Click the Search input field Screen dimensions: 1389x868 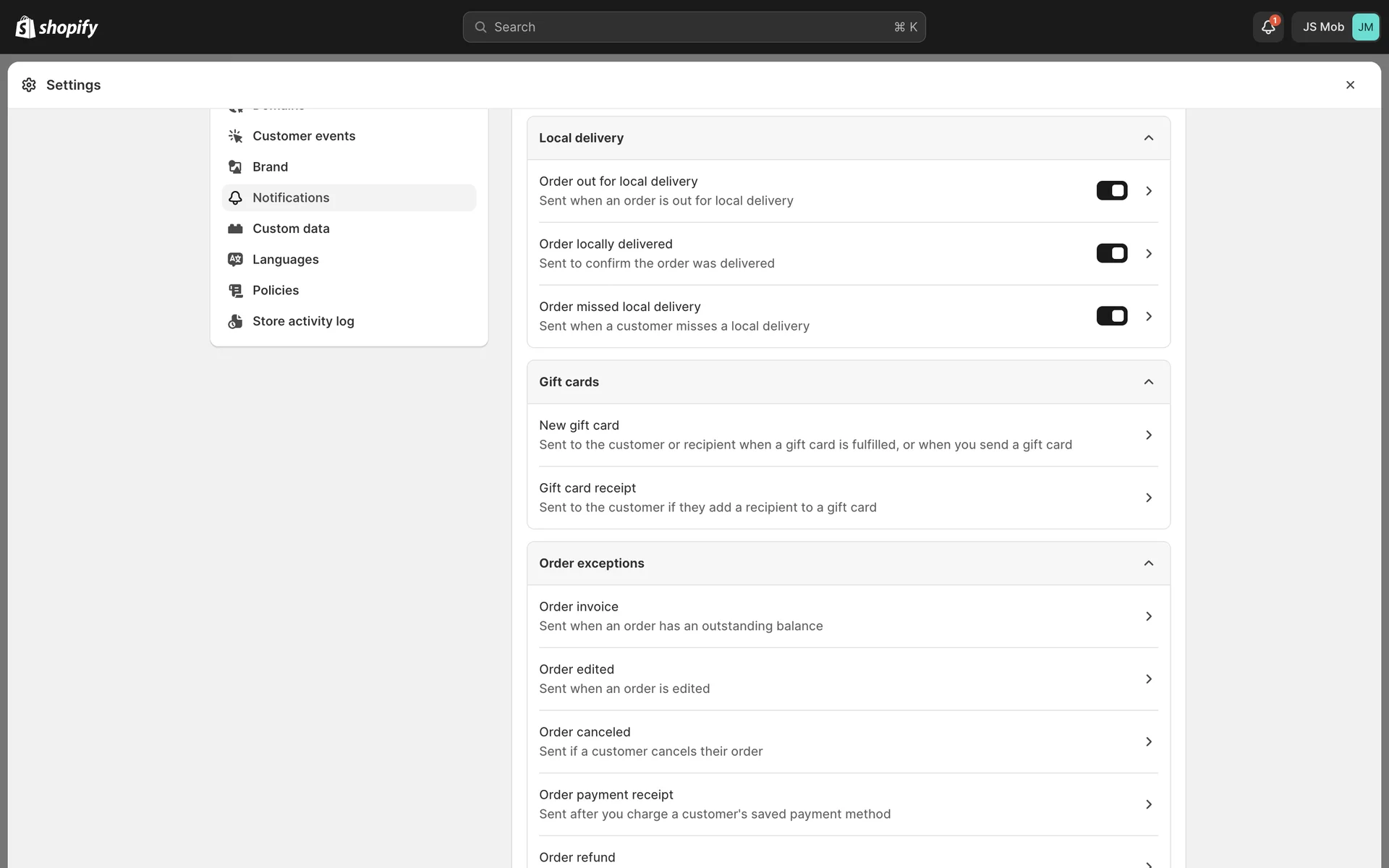click(693, 27)
